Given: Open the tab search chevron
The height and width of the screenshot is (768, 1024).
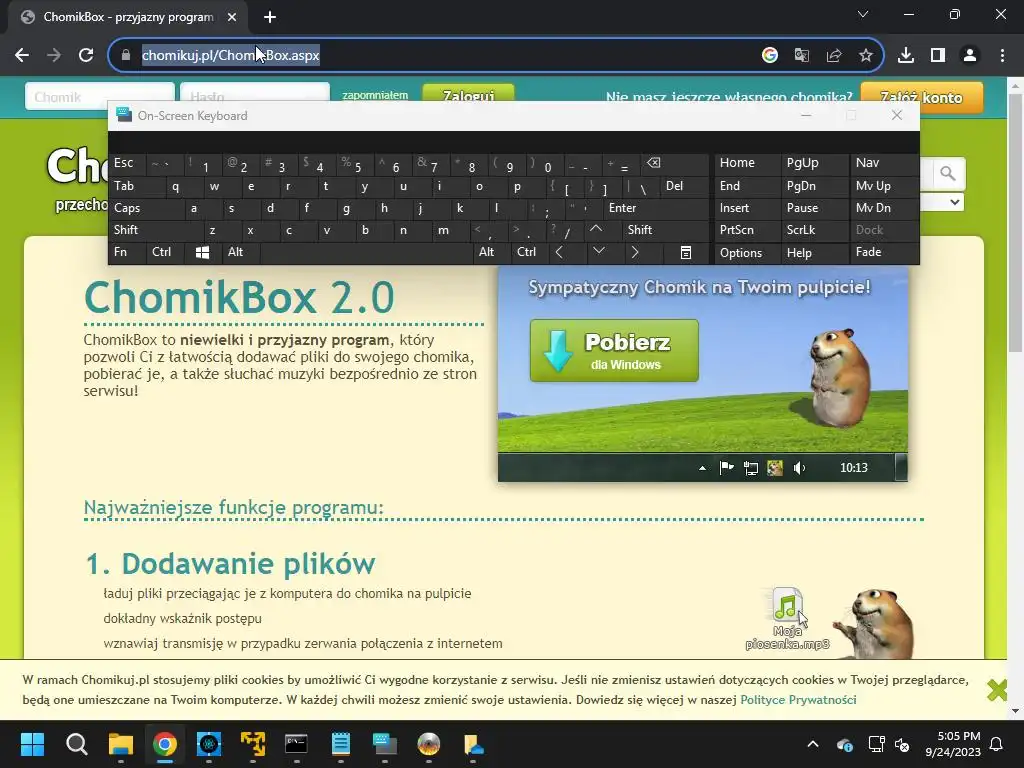Looking at the screenshot, I should click(x=863, y=14).
